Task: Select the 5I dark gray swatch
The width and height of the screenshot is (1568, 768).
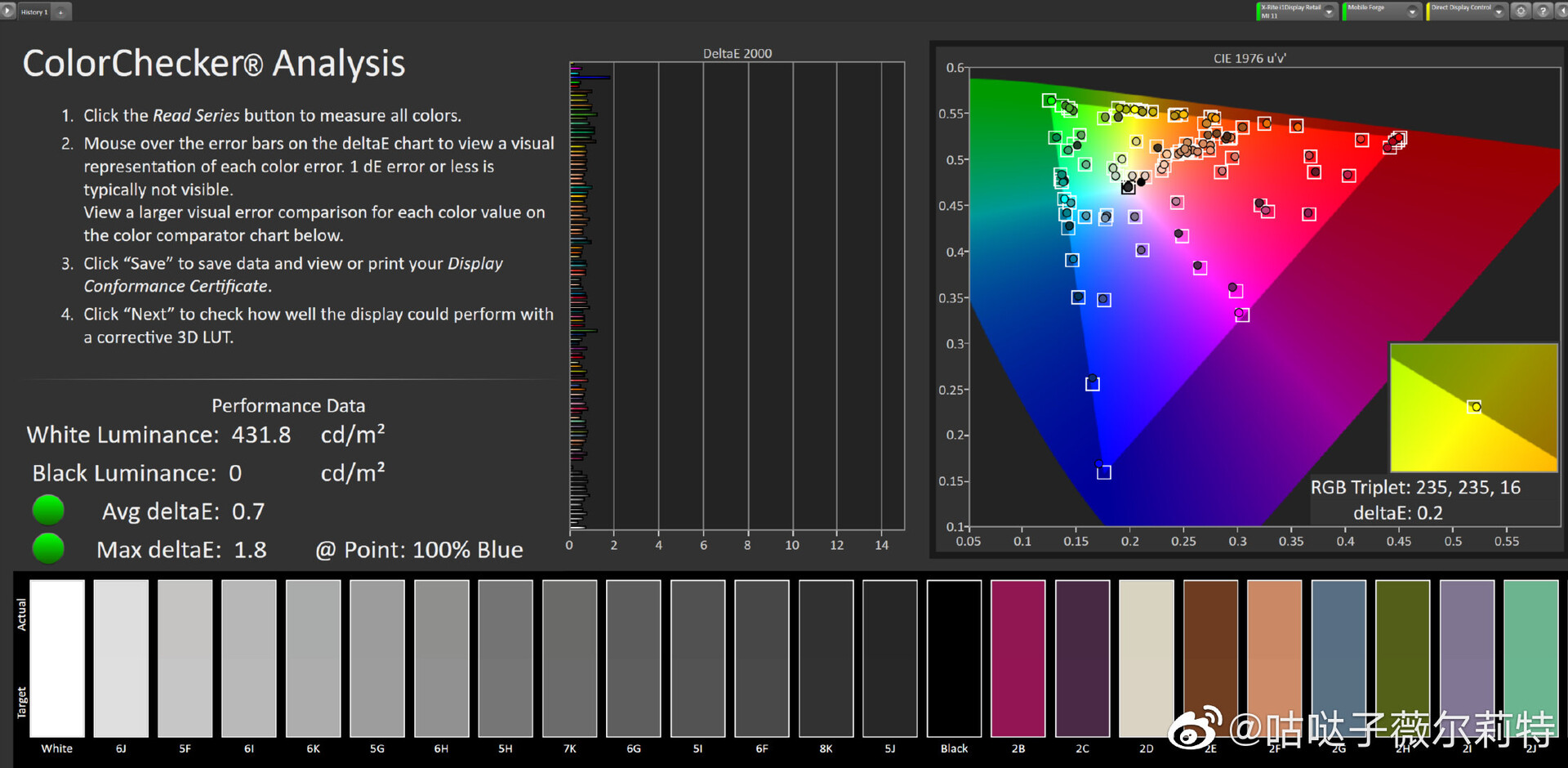Action: click(698, 659)
